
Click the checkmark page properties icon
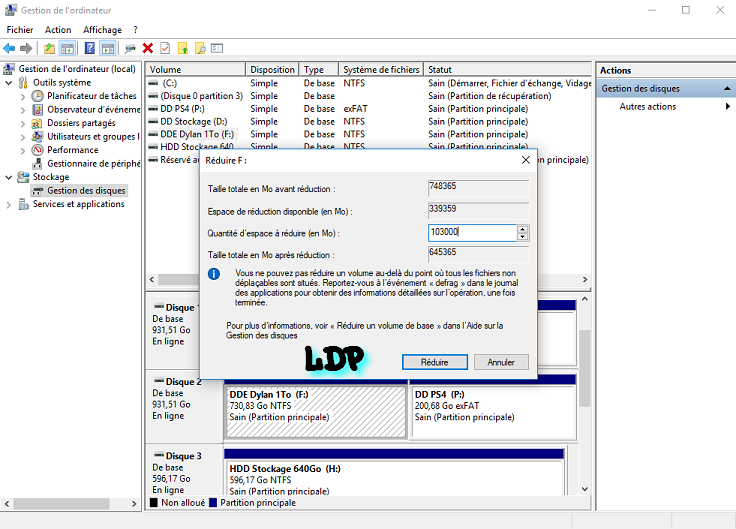tap(165, 48)
